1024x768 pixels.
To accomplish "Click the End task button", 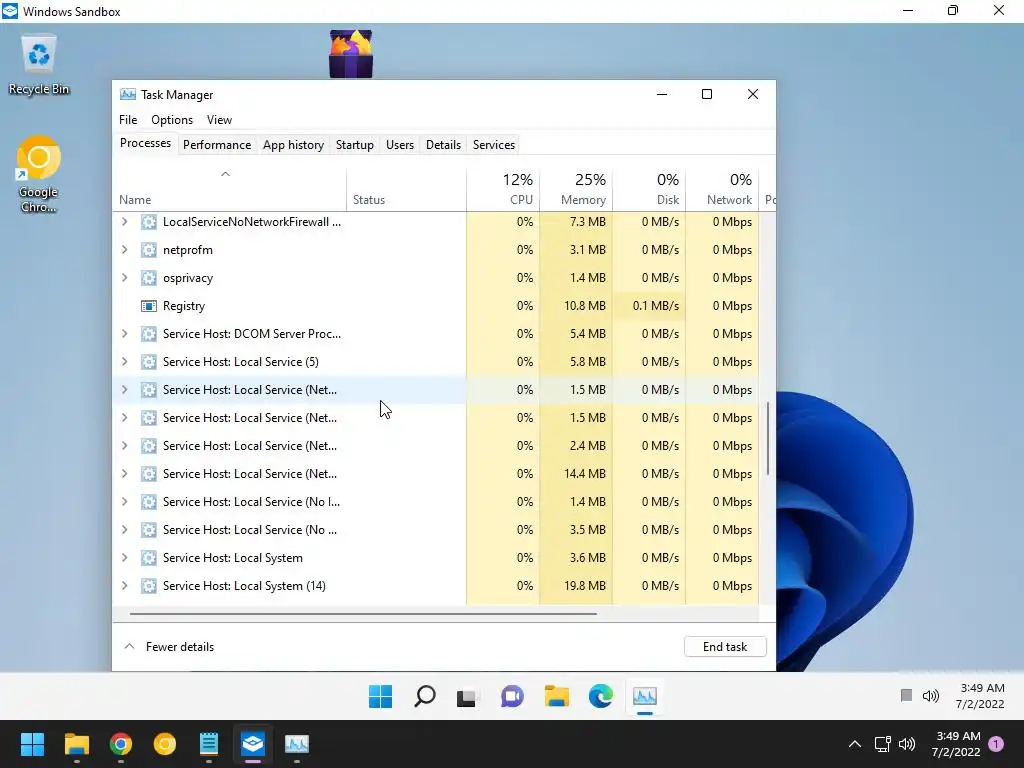I will [725, 647].
